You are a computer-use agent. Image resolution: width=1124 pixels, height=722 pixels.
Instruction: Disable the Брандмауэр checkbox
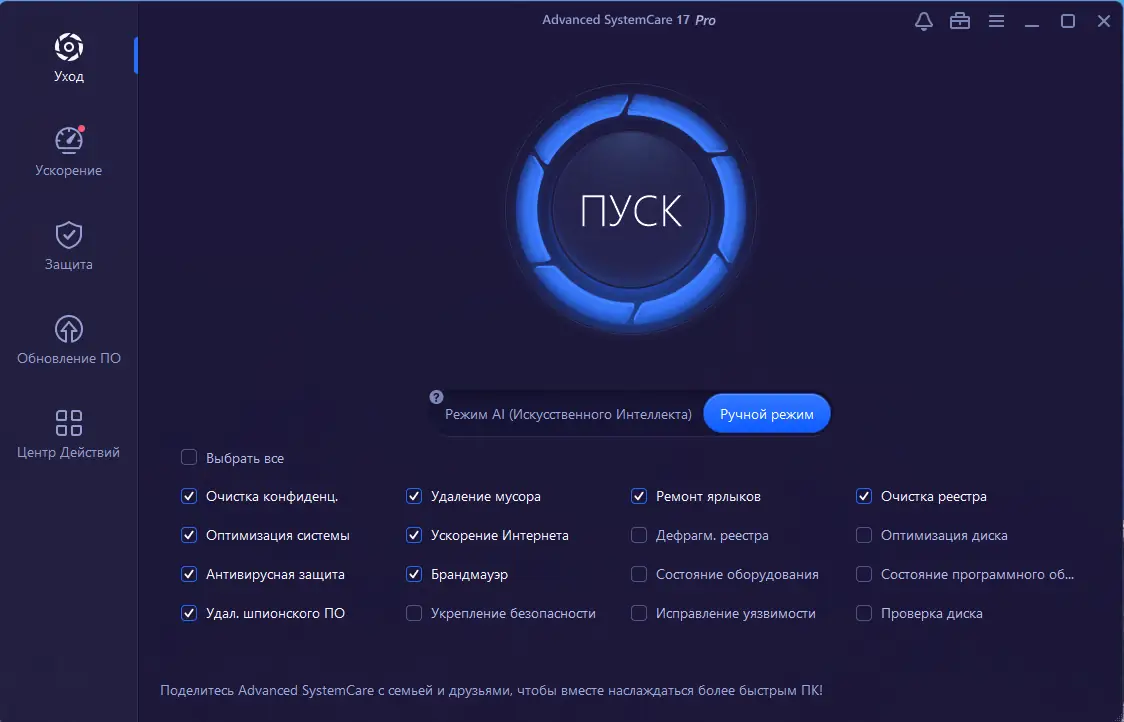click(413, 574)
